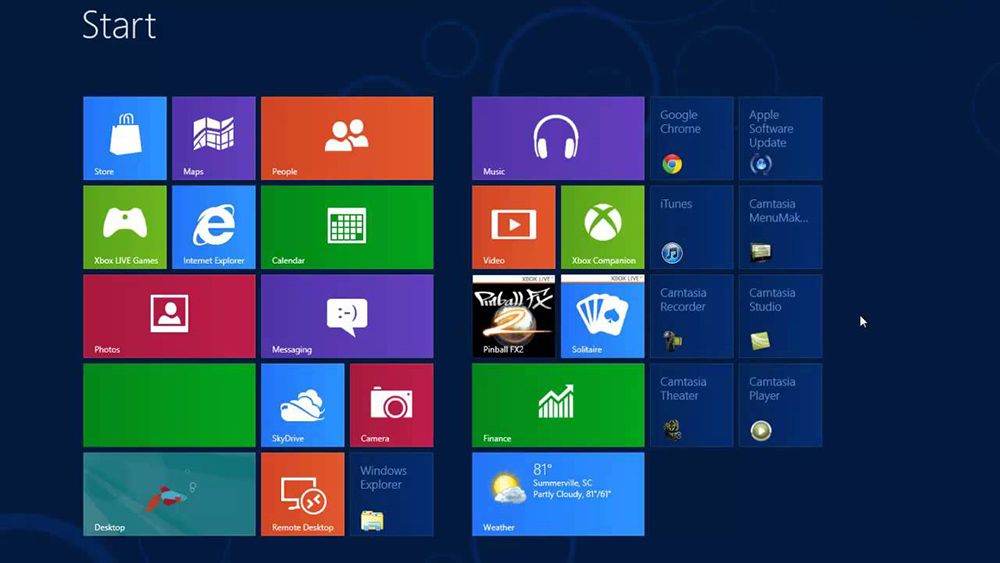This screenshot has width=1000, height=563.
Task: Launch Xbox Companion tile
Action: pos(603,228)
